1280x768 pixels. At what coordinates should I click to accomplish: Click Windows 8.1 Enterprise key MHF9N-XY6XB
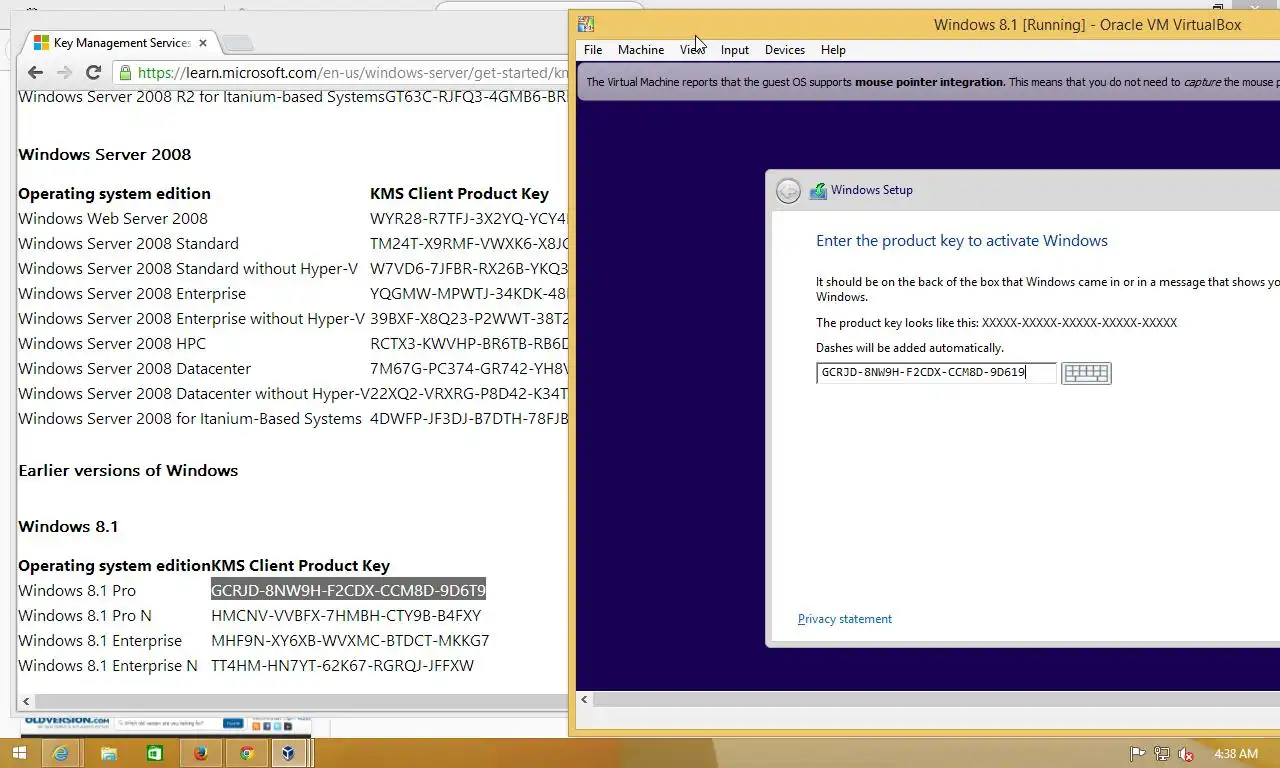pos(350,640)
